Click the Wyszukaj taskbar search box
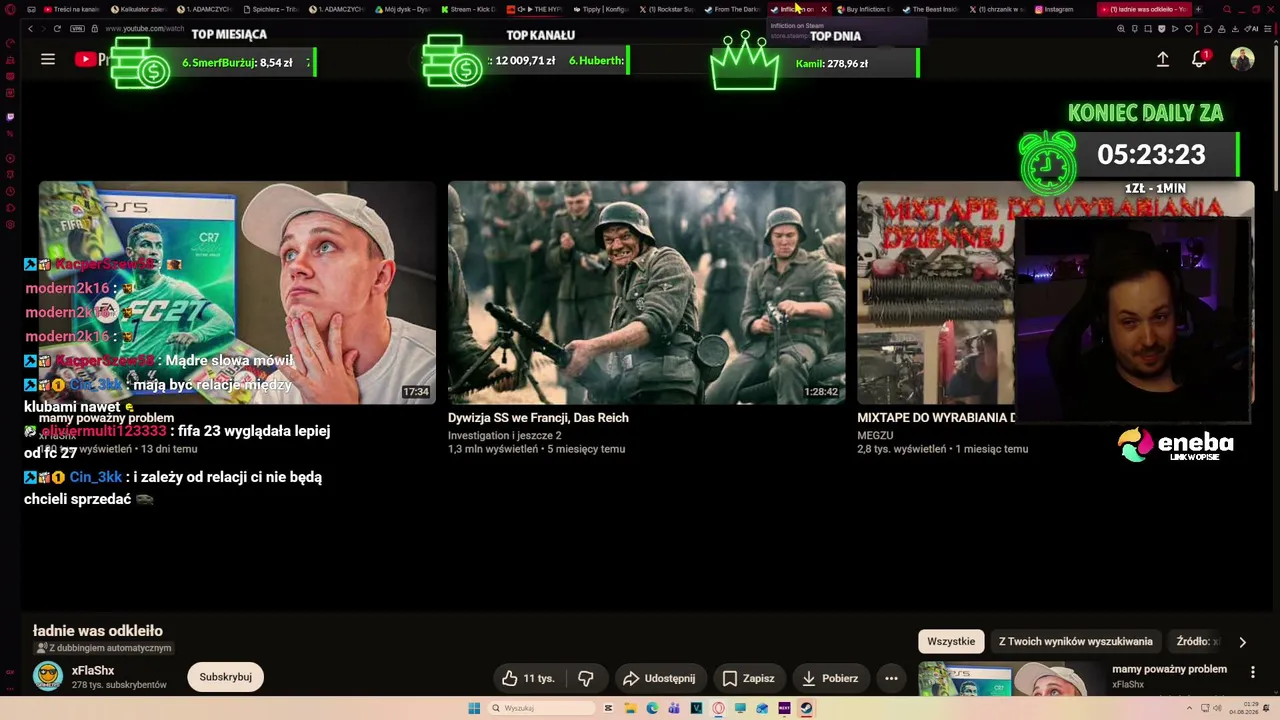 (540, 708)
